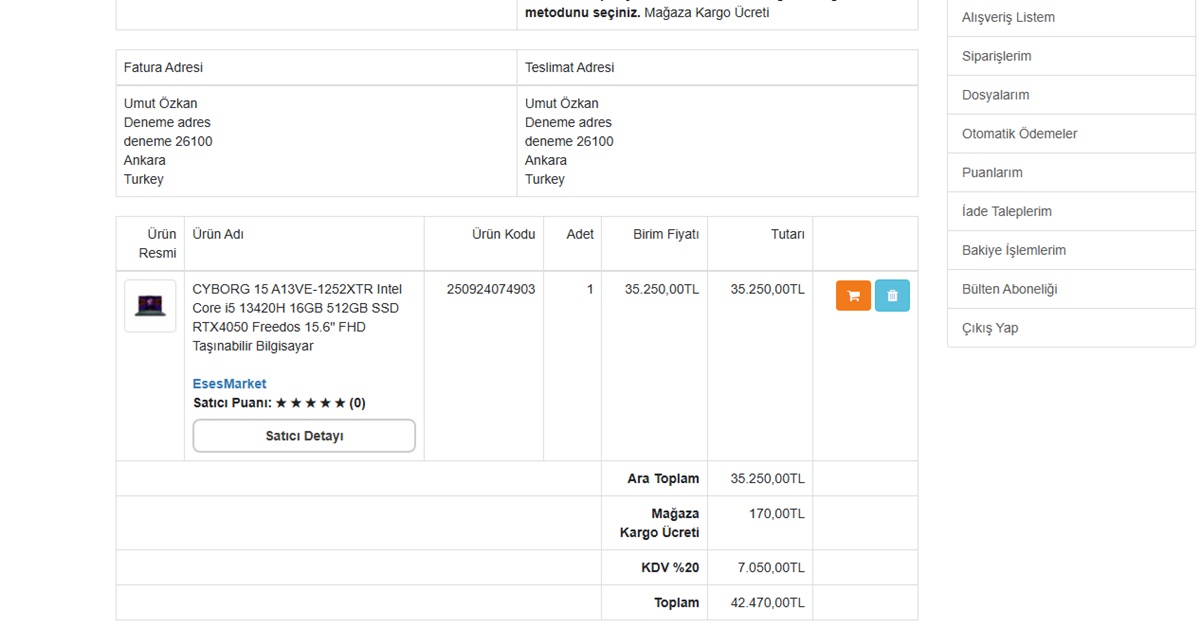Go to Alışveriş Listem in sidebar

[1008, 17]
